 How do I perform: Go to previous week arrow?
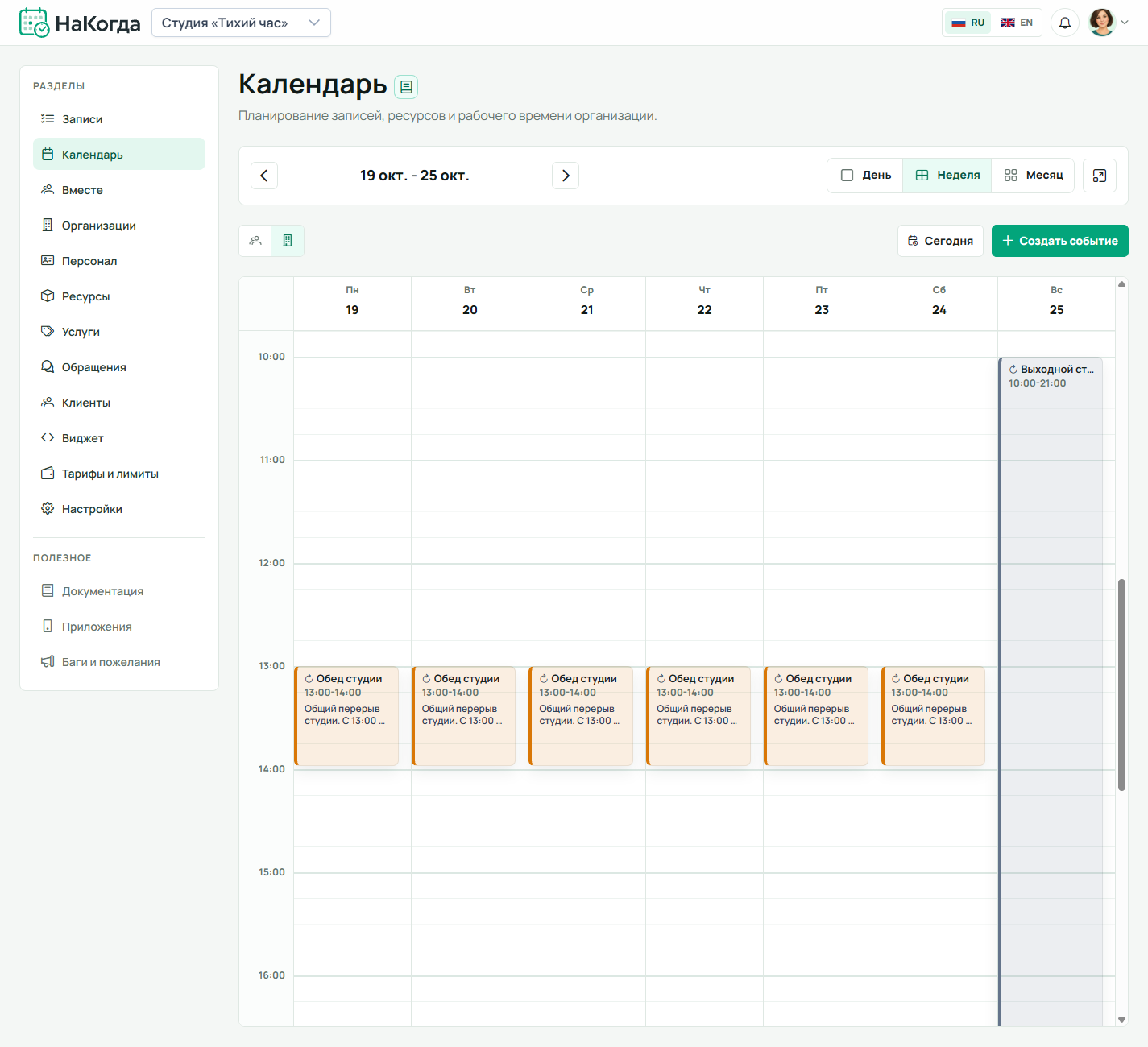tap(264, 176)
